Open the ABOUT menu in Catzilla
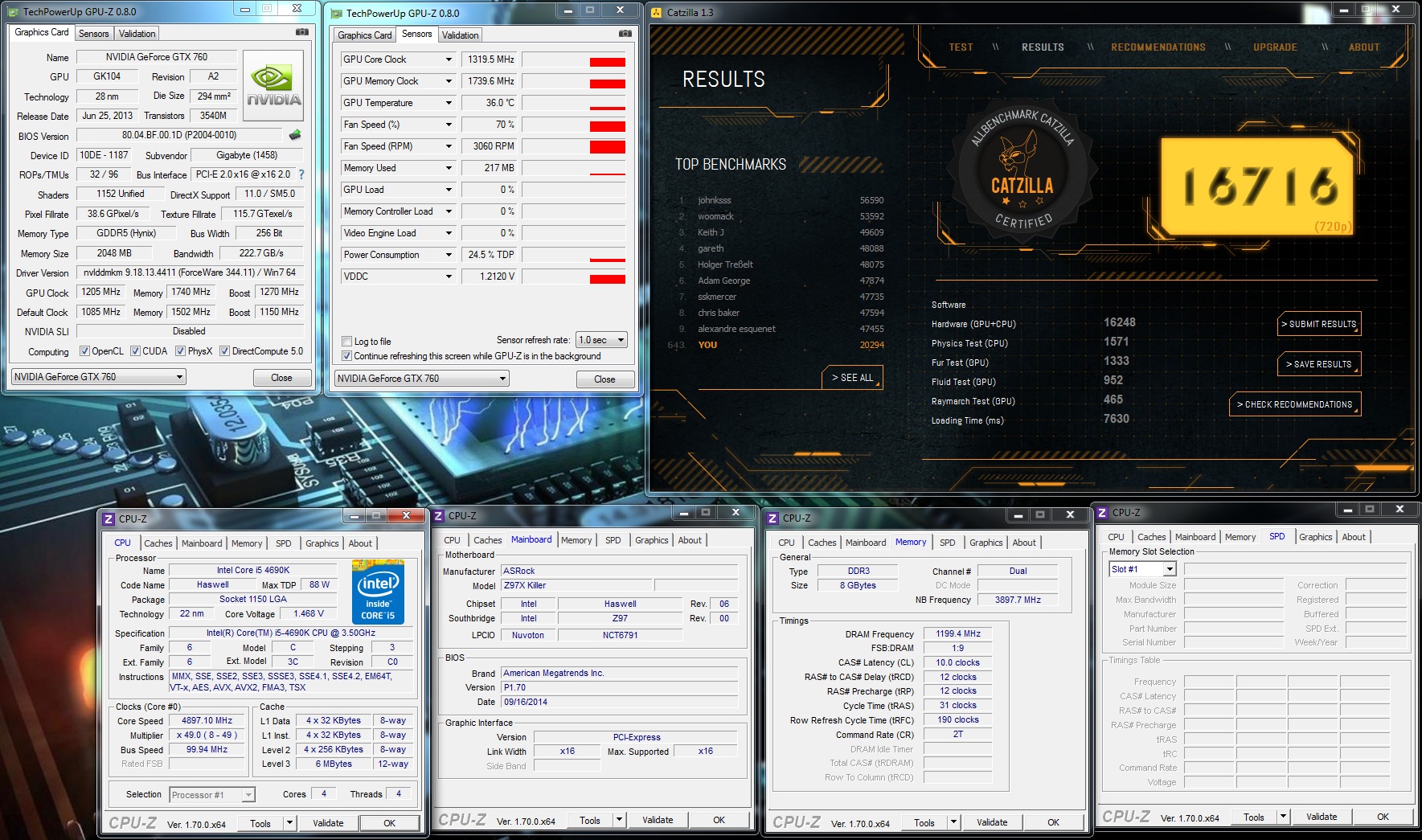This screenshot has height=840, width=1422. (x=1364, y=47)
